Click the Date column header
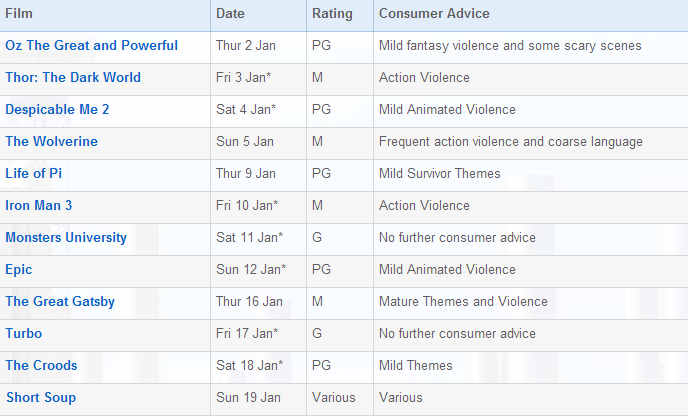688x416 pixels. [x=230, y=14]
